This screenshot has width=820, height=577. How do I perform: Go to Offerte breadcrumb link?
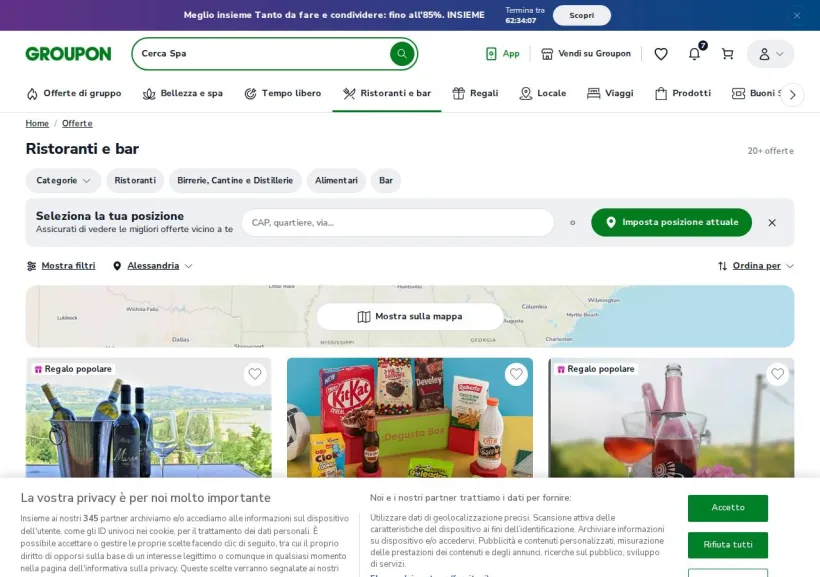(x=77, y=123)
